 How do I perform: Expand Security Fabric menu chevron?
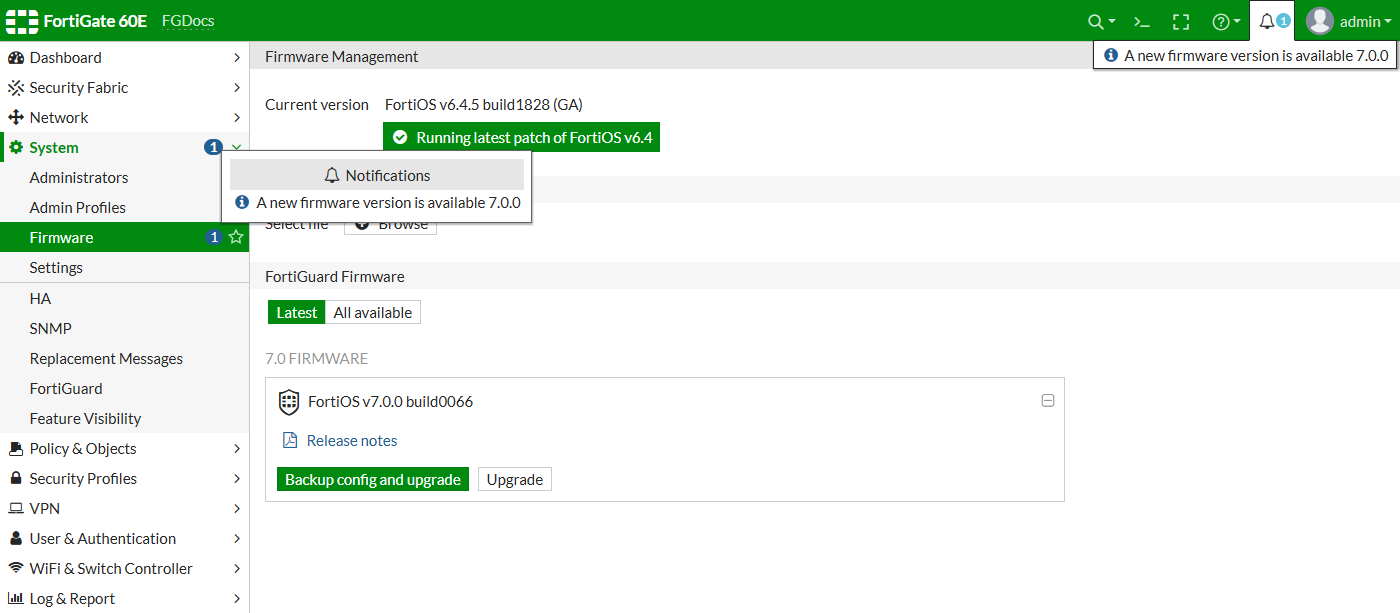coord(237,88)
